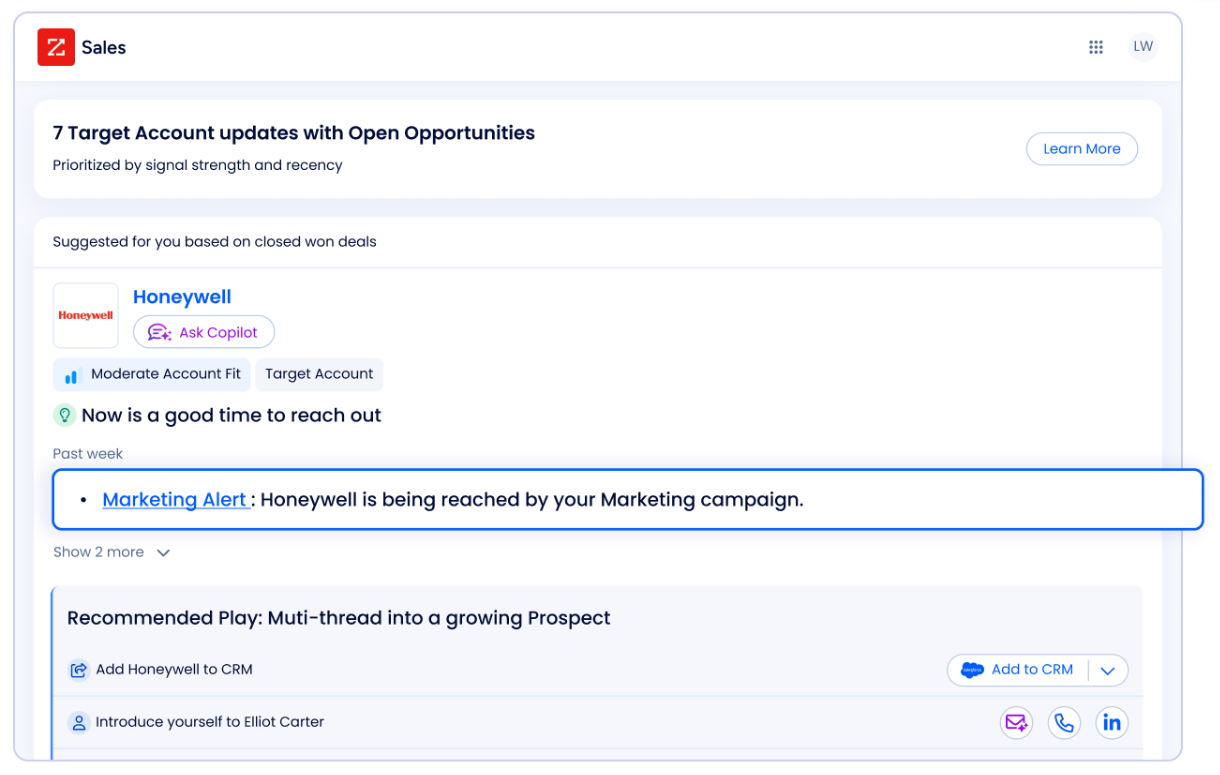Click 'Recommended Play: Muti-thread into a growing Prospect'

pos(339,618)
